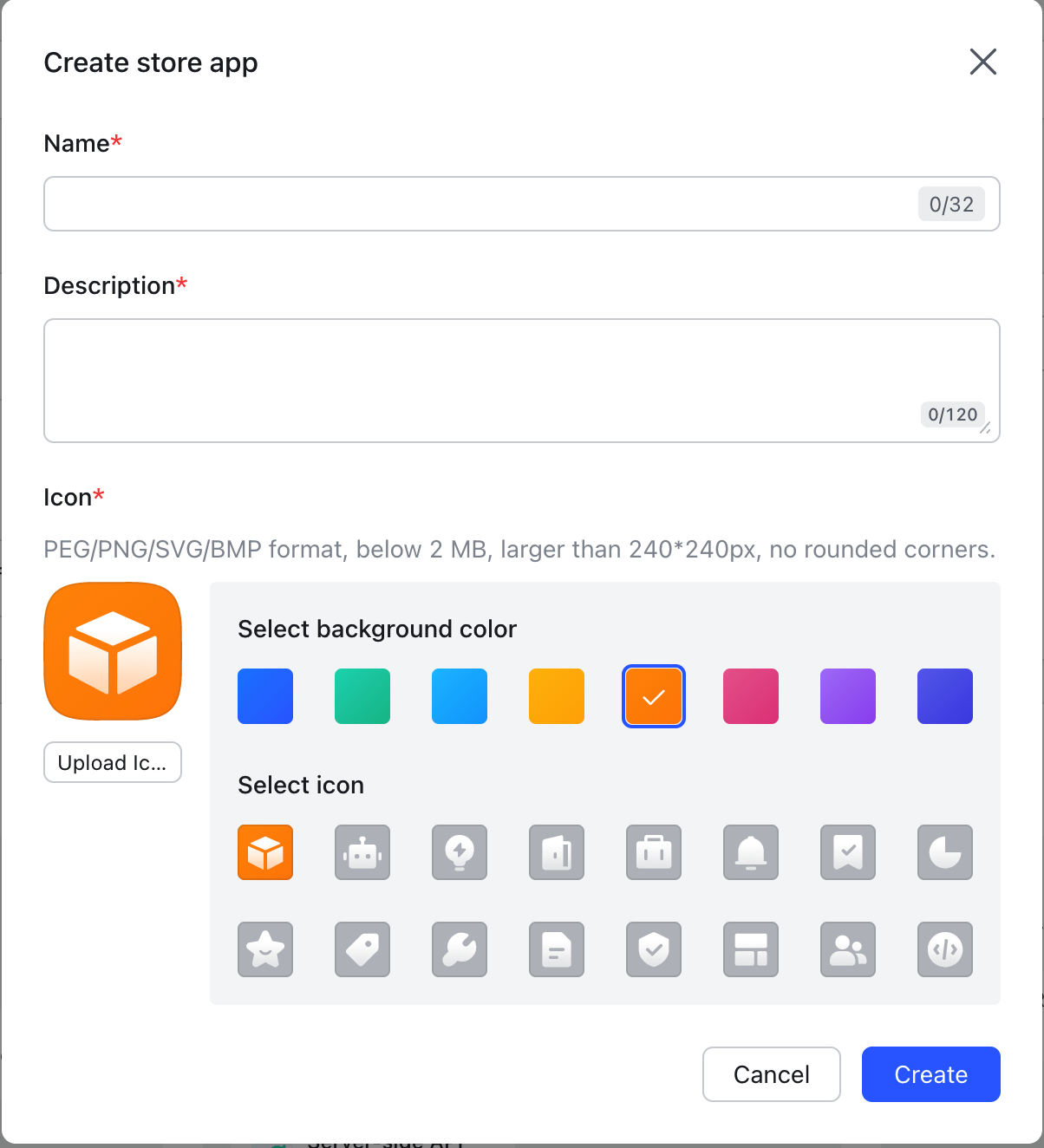This screenshot has height=1148, width=1044.
Task: Select the robot icon
Action: pos(362,852)
